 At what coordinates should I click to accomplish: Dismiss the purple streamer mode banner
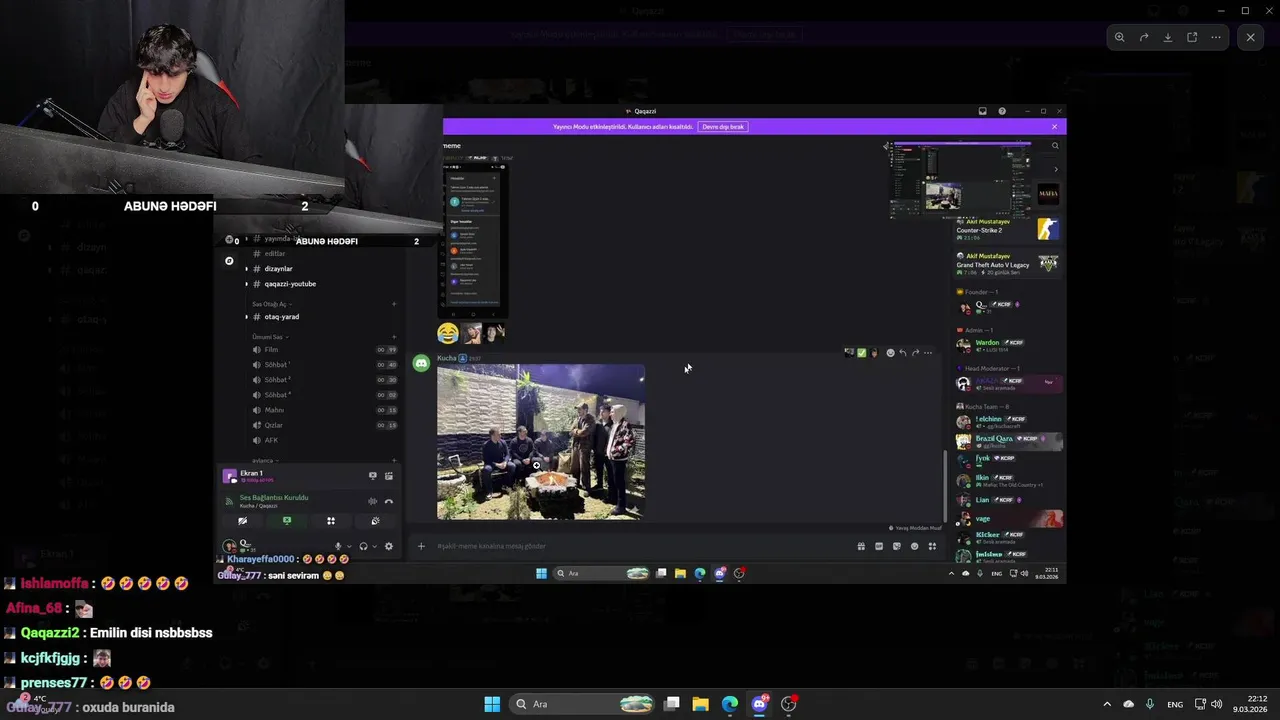click(x=1054, y=127)
